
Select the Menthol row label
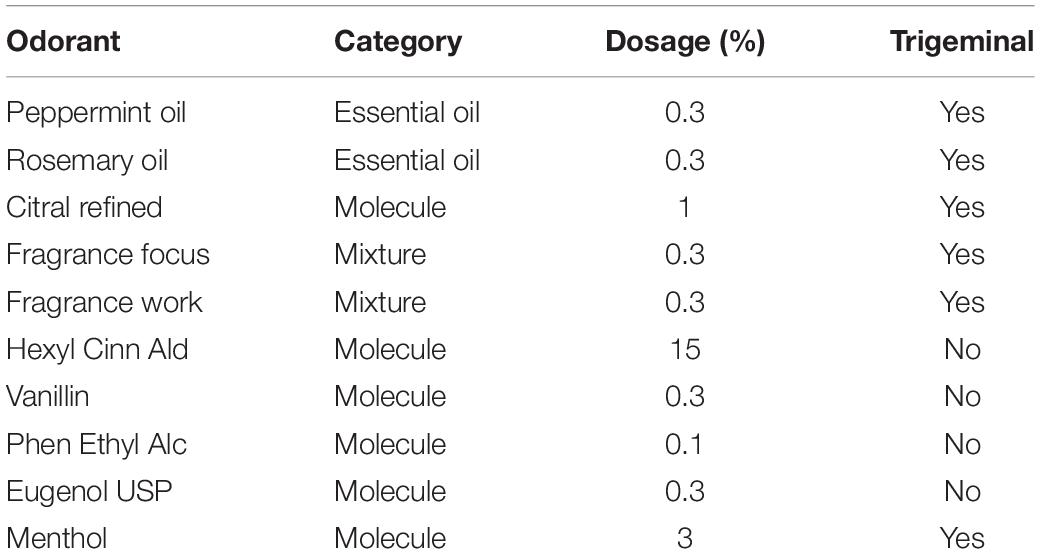coord(56,539)
